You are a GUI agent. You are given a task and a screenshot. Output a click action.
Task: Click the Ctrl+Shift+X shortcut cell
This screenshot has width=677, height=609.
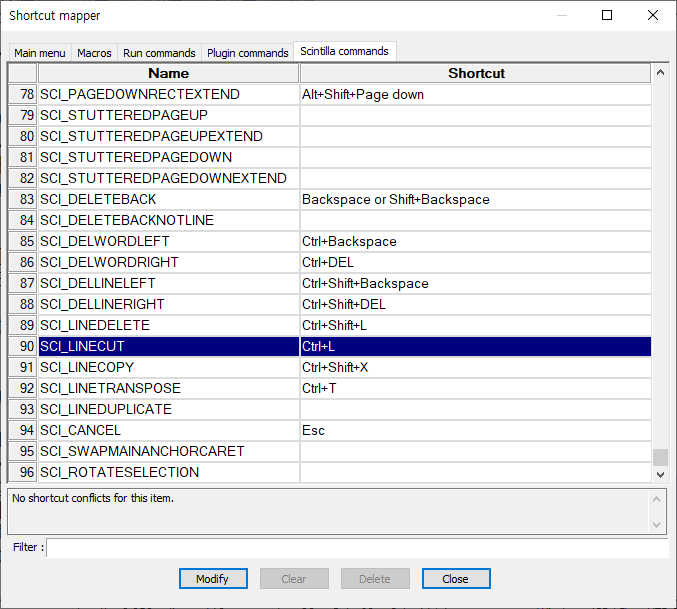(x=476, y=367)
